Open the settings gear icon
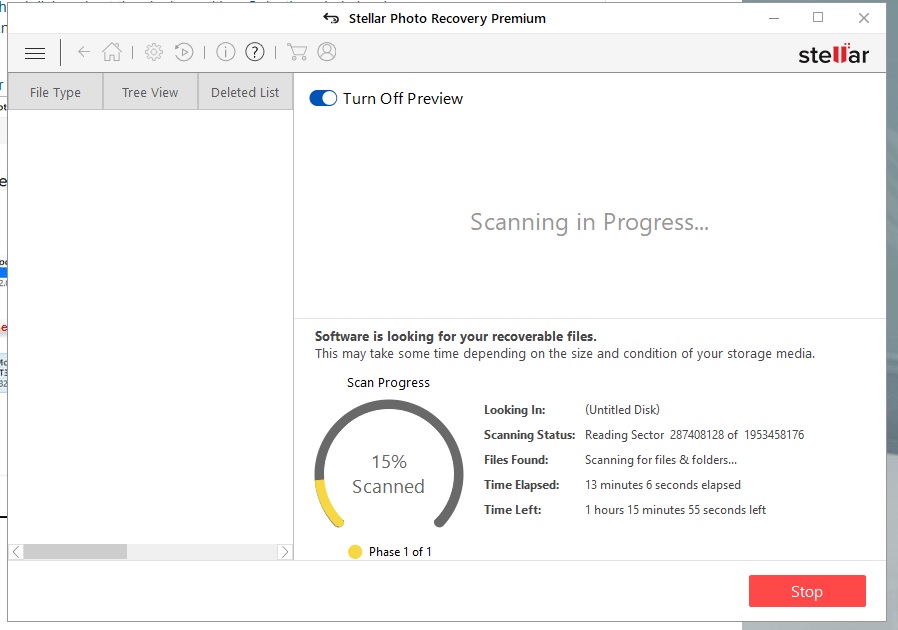Image resolution: width=898 pixels, height=630 pixels. [153, 52]
